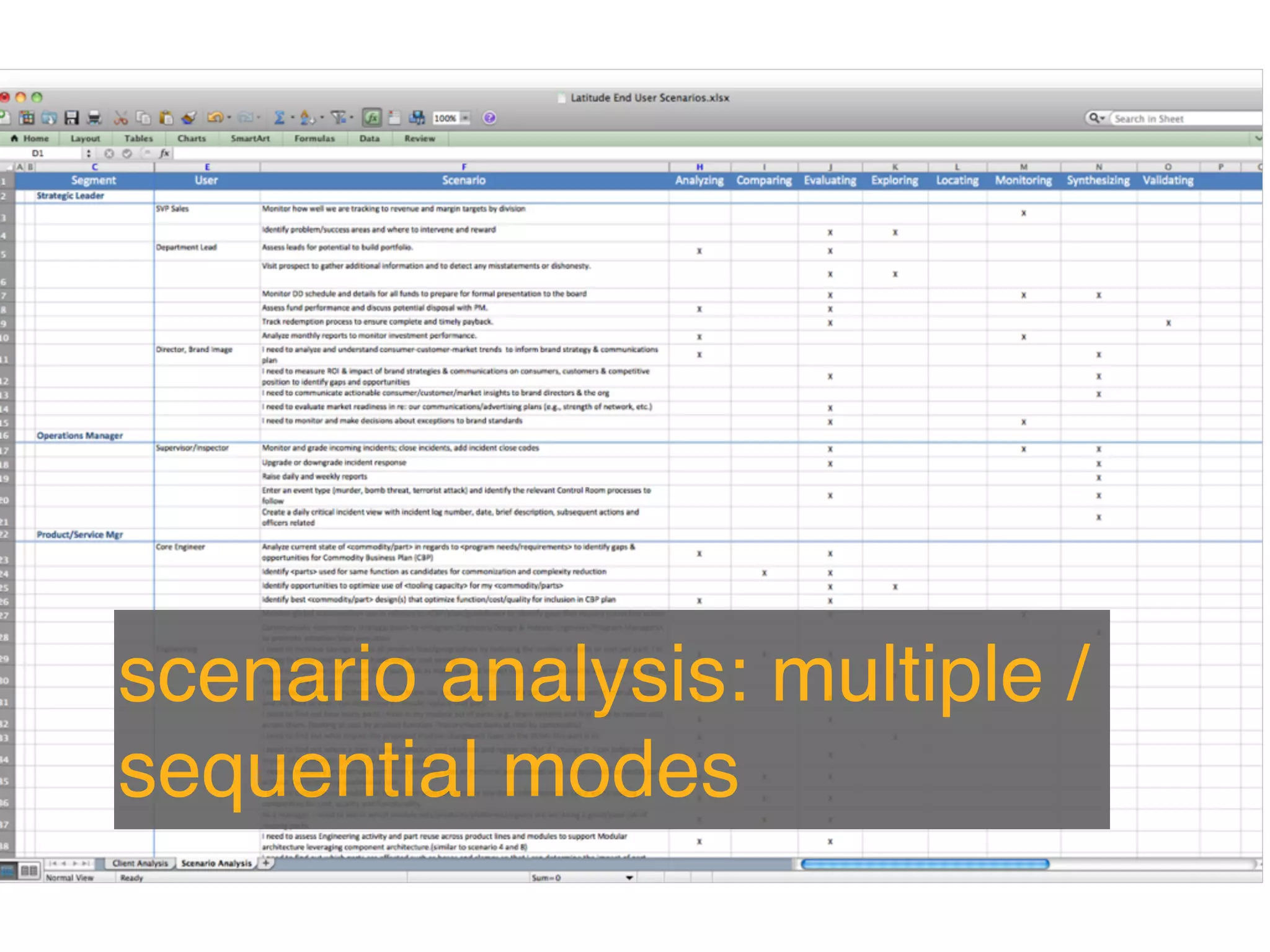Image resolution: width=1270 pixels, height=952 pixels.
Task: Open the Media Browser icon
Action: 417,118
